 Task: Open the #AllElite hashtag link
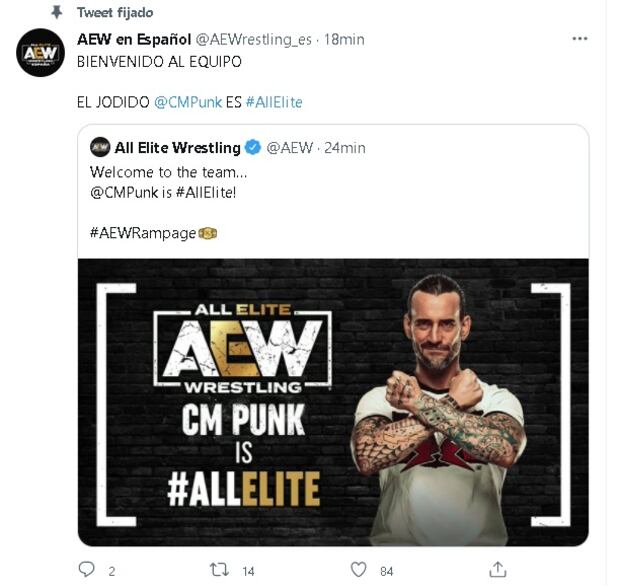click(274, 102)
